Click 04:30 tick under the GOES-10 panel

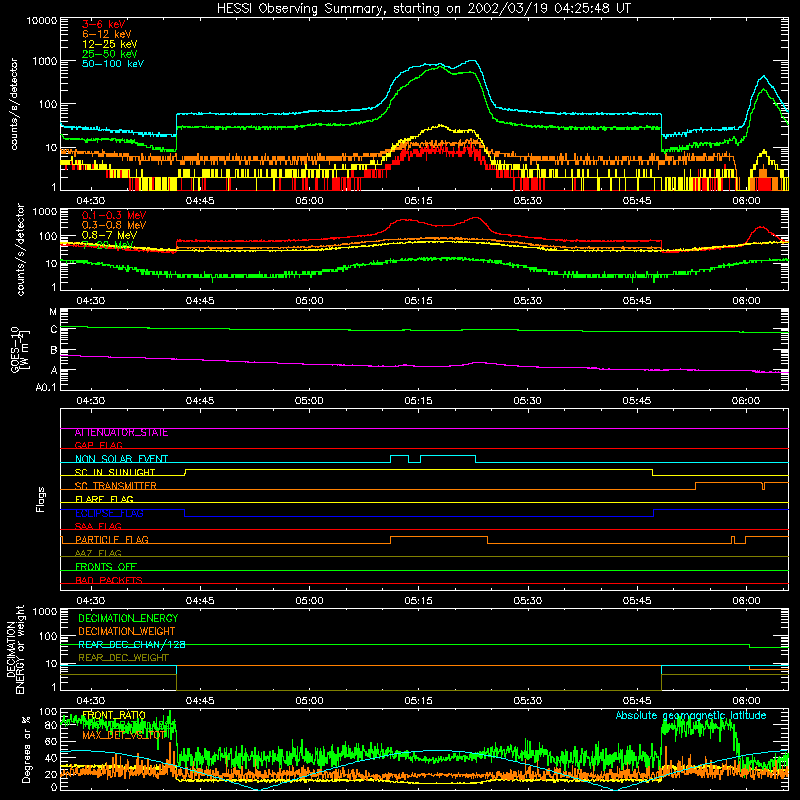pos(91,401)
